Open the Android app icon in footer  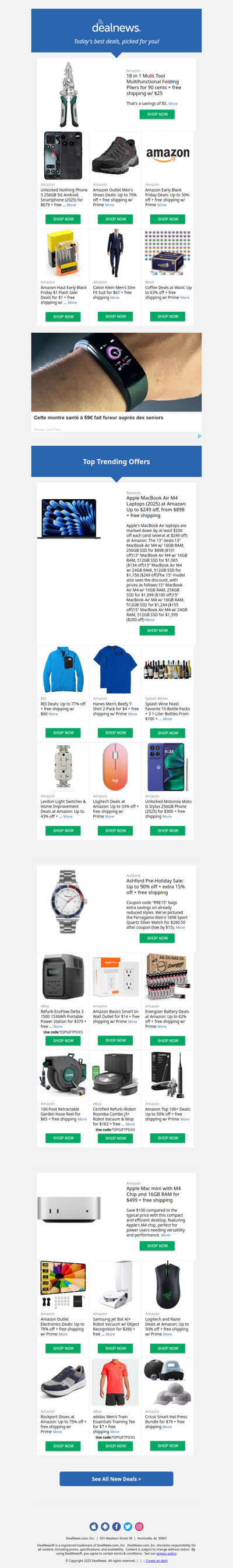tap(105, 1526)
